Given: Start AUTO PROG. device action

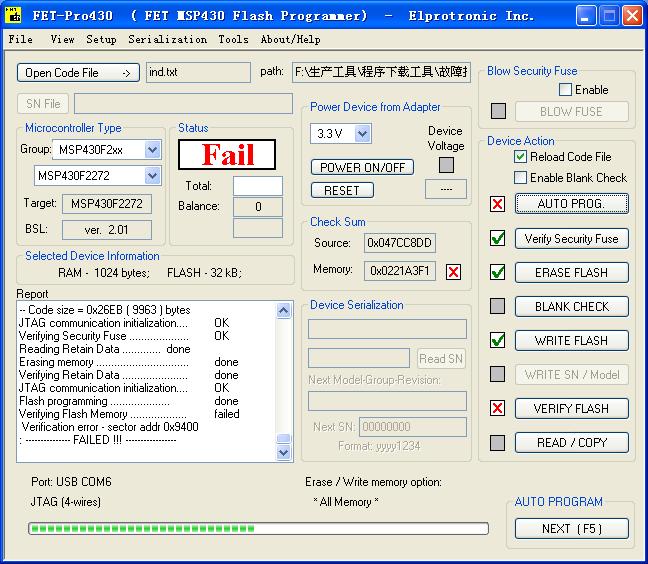Looking at the screenshot, I should click(x=572, y=204).
